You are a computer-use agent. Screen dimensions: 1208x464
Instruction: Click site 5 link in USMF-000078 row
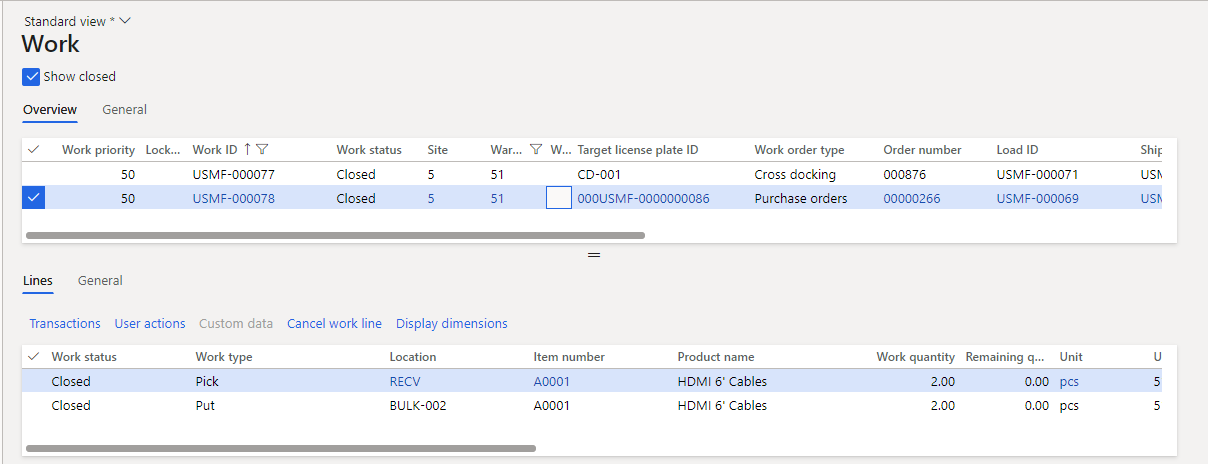coord(431,198)
